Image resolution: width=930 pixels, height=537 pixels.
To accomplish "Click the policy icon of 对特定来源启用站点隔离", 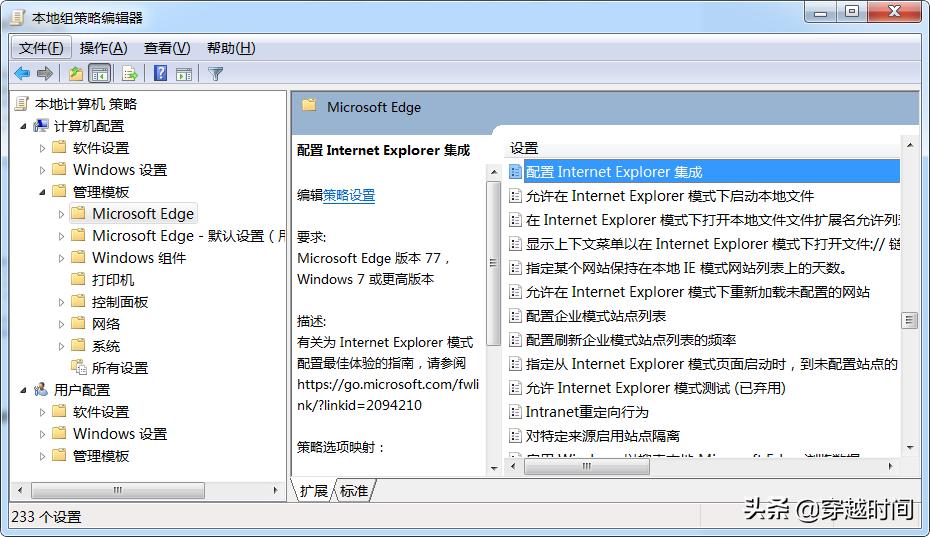I will point(515,436).
